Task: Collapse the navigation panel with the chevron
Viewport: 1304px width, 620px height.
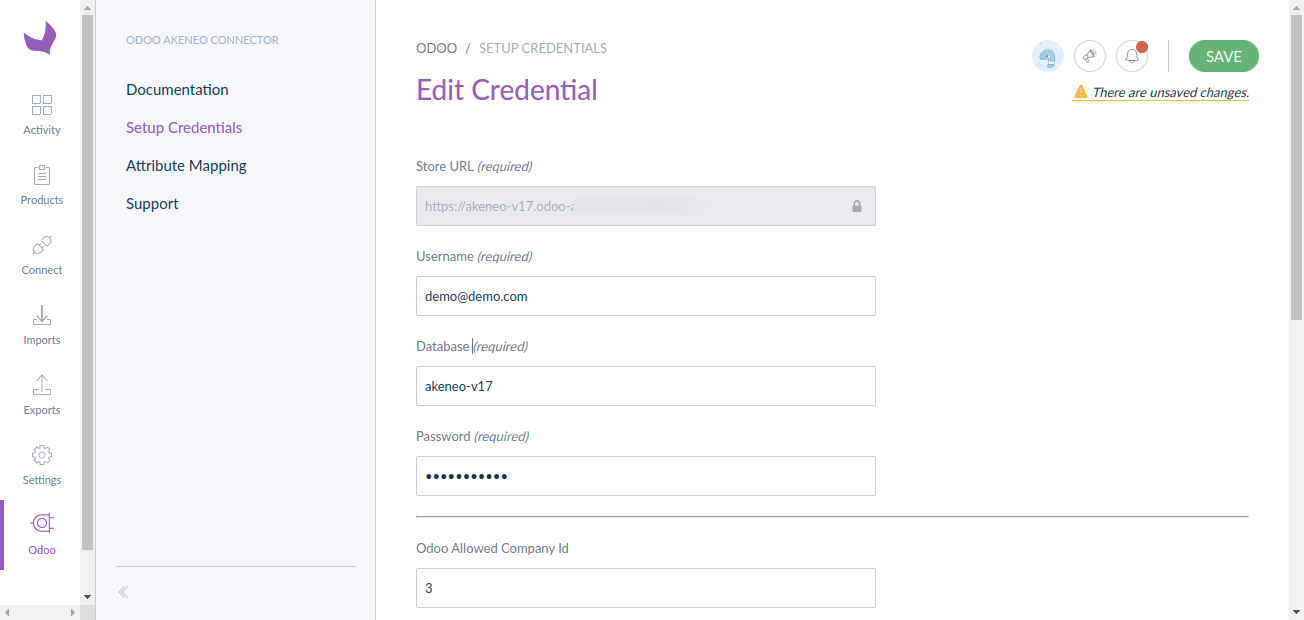Action: pyautogui.click(x=122, y=591)
